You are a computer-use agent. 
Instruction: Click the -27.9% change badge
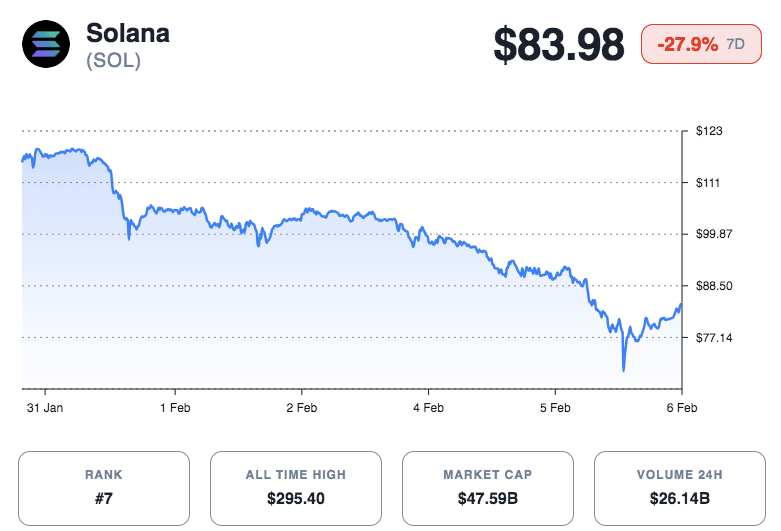click(x=687, y=45)
